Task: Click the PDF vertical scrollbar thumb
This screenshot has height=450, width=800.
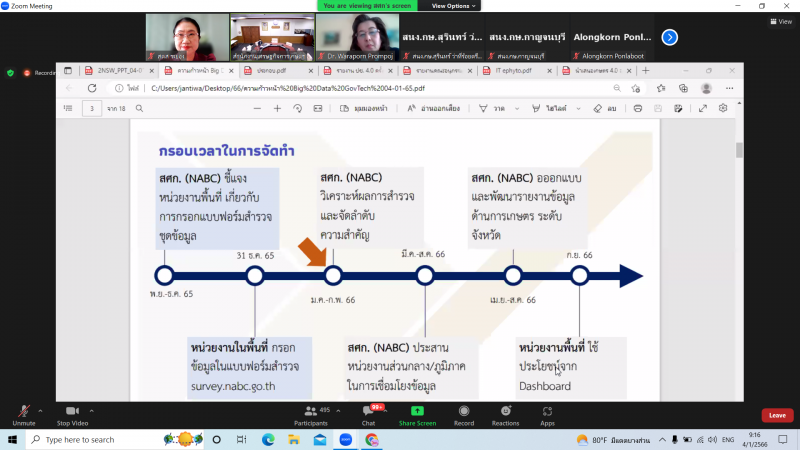Action: click(739, 150)
